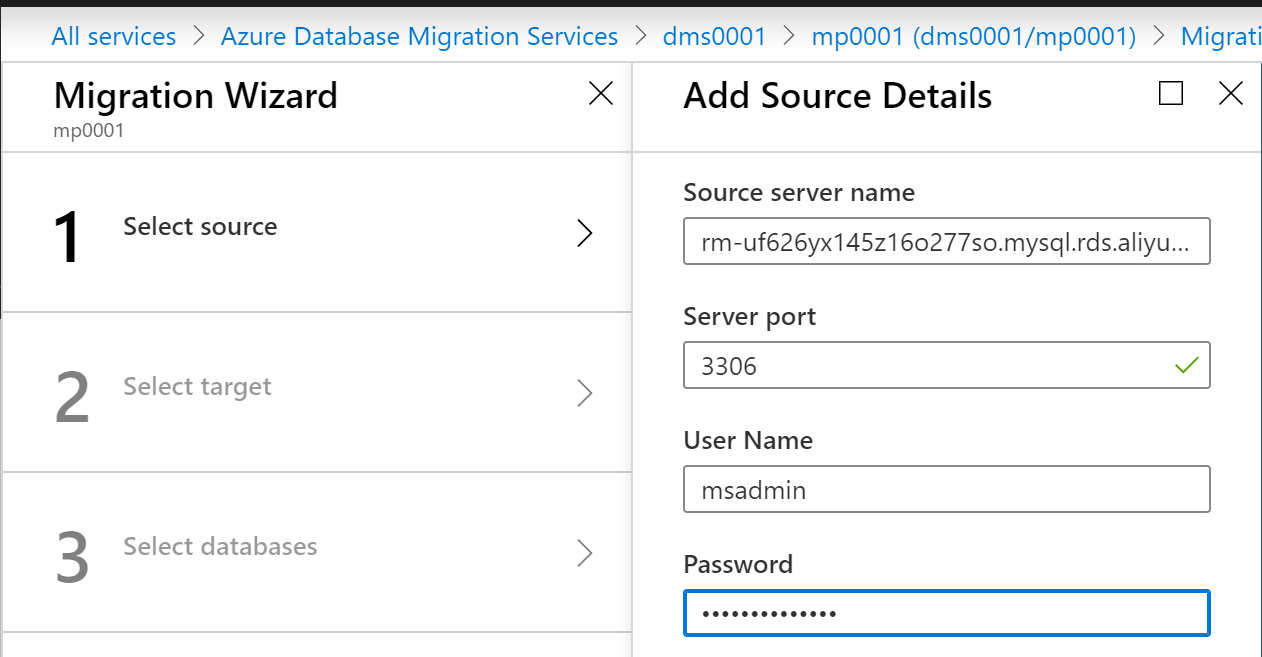Expand the Select target step chevron
1262x657 pixels.
(585, 393)
